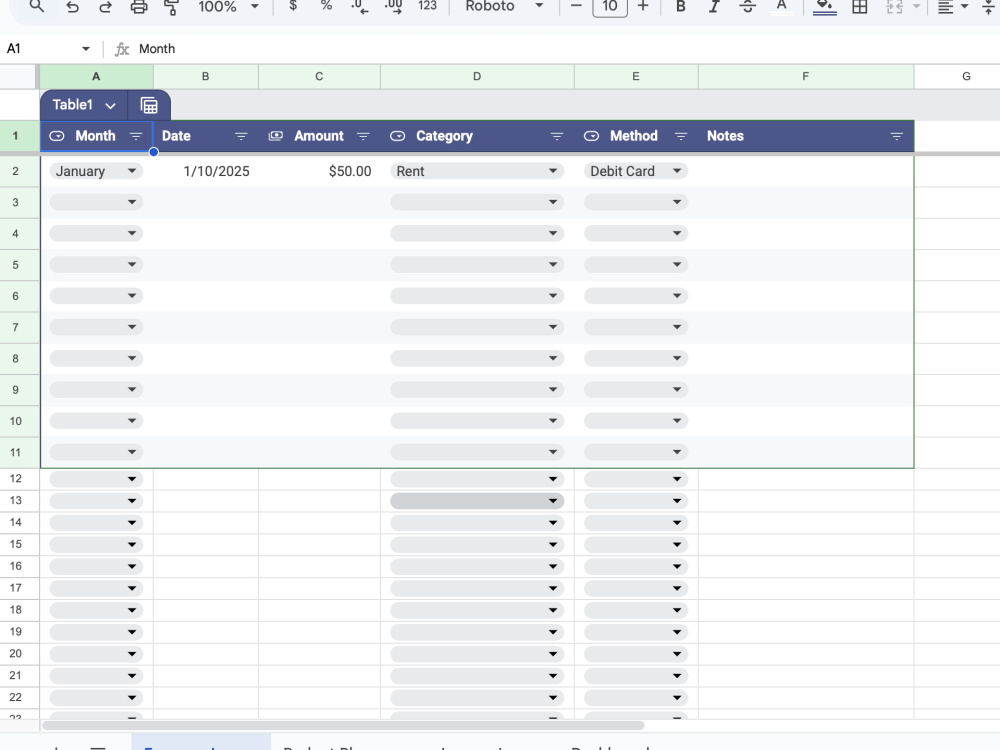Decrease font size with minus button

point(576,6)
